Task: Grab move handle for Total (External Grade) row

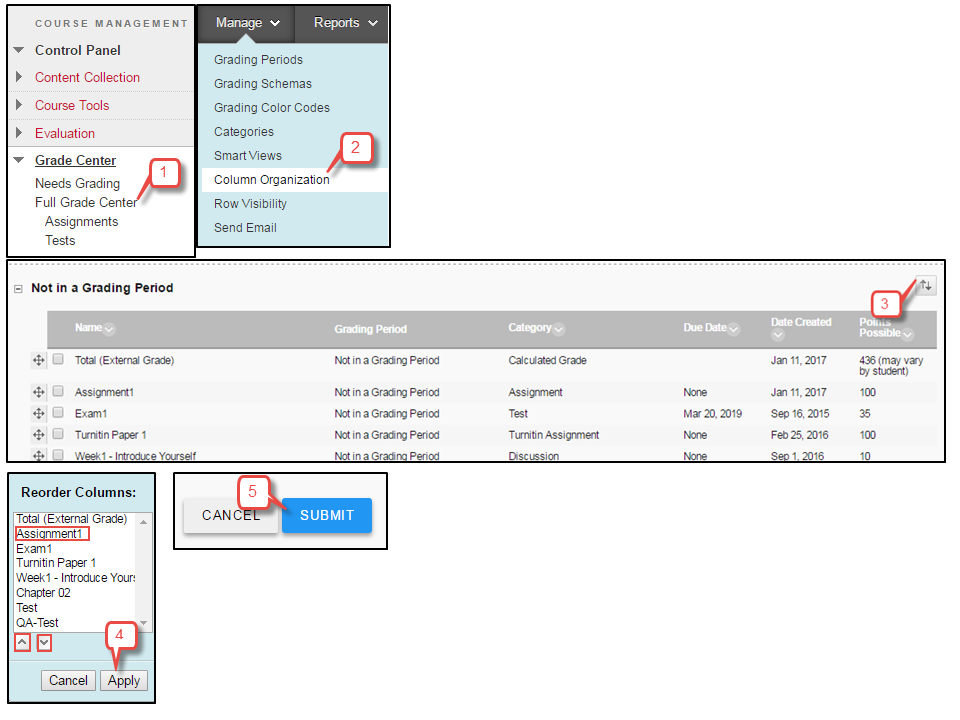Action: point(39,360)
